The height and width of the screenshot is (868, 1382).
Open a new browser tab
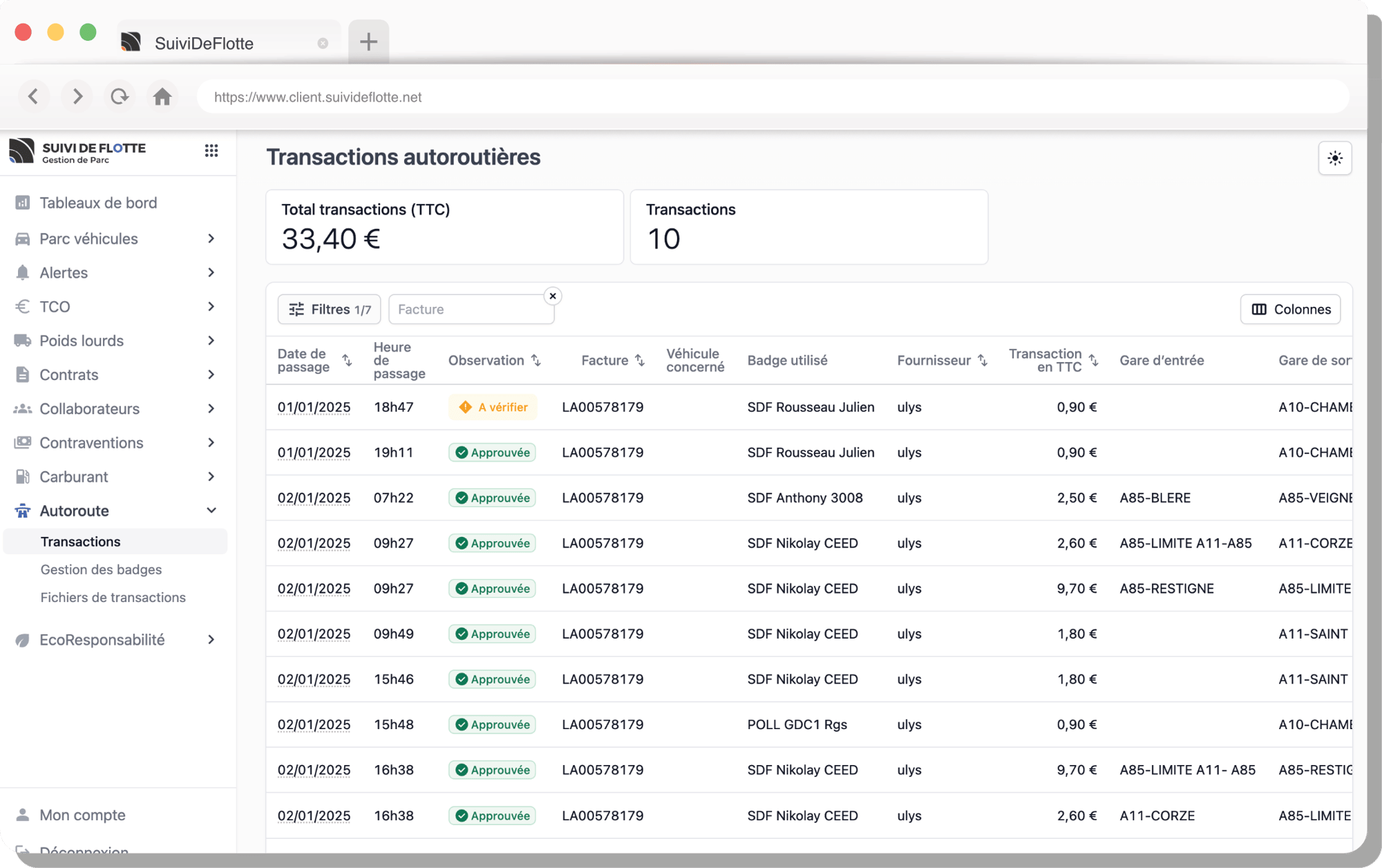pos(368,42)
